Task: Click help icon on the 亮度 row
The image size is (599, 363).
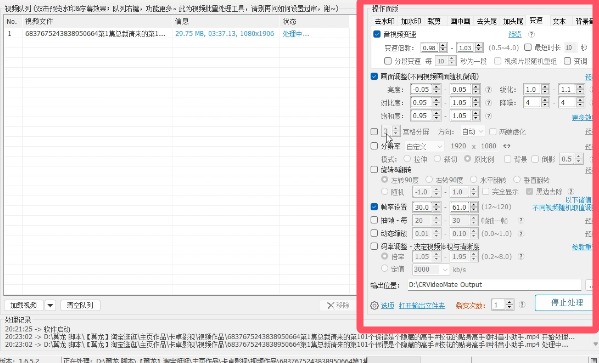Action: tap(488, 89)
